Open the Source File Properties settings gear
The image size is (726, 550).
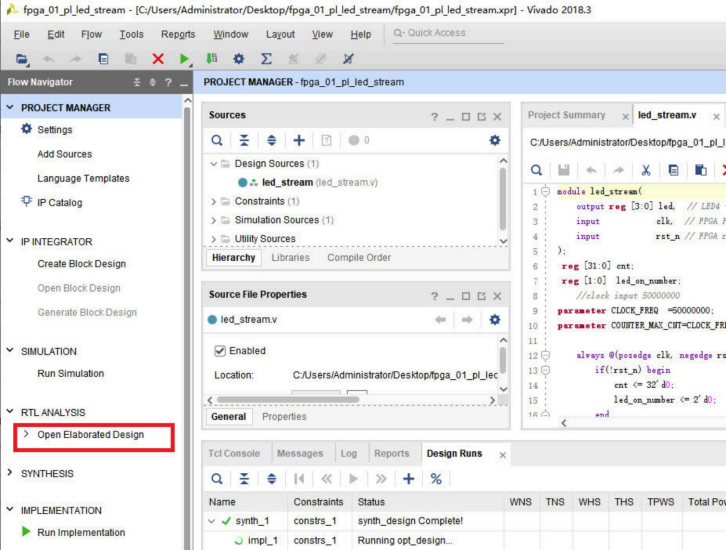(494, 320)
